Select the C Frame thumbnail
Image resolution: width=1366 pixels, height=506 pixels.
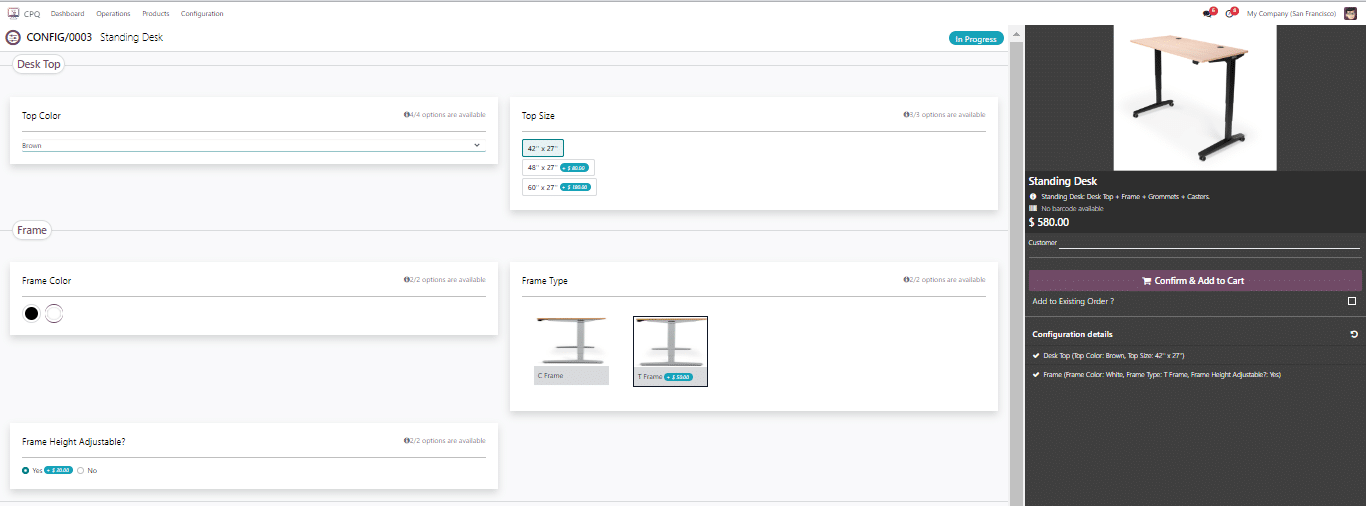coord(571,351)
